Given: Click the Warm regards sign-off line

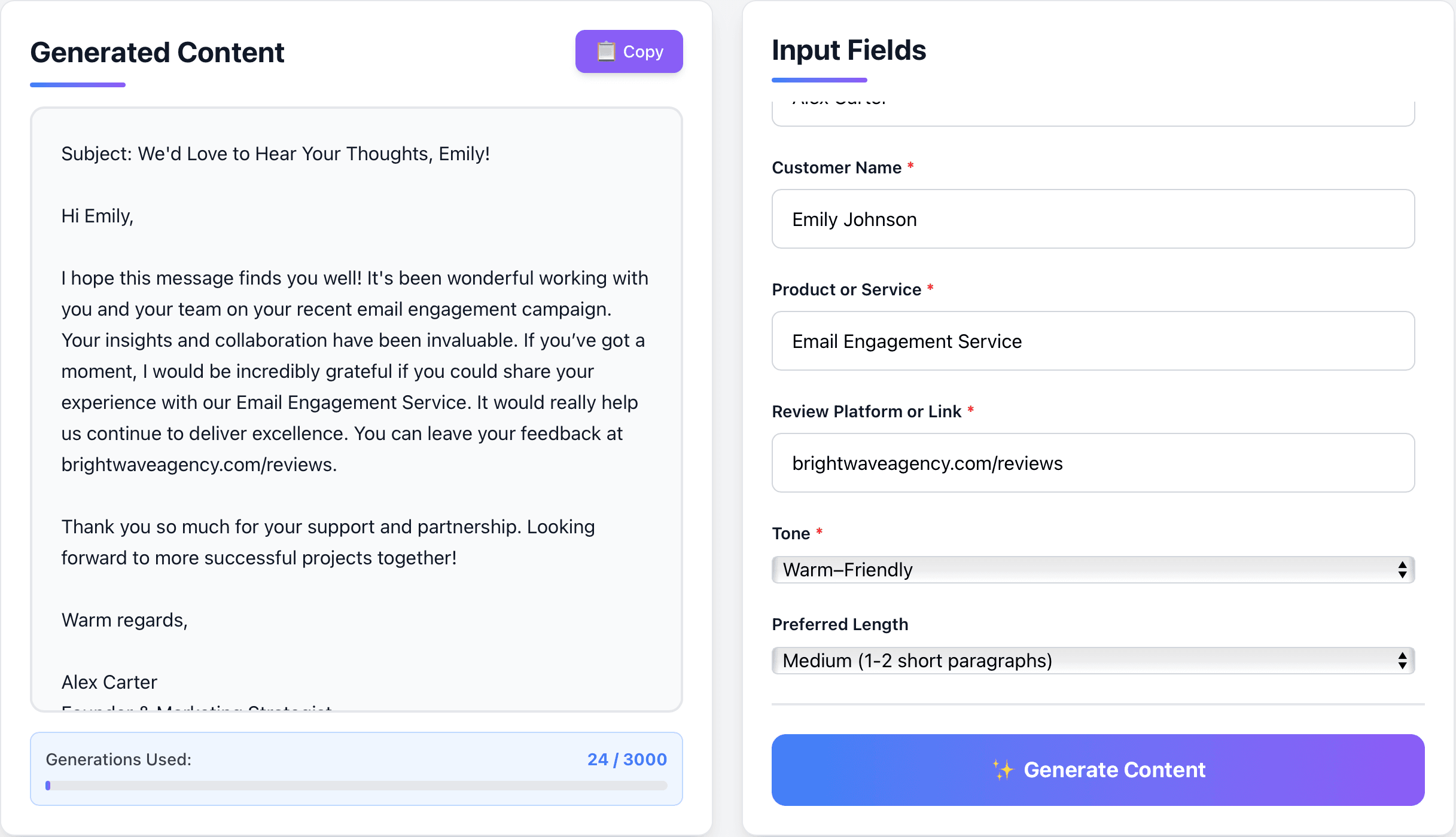Looking at the screenshot, I should (124, 621).
